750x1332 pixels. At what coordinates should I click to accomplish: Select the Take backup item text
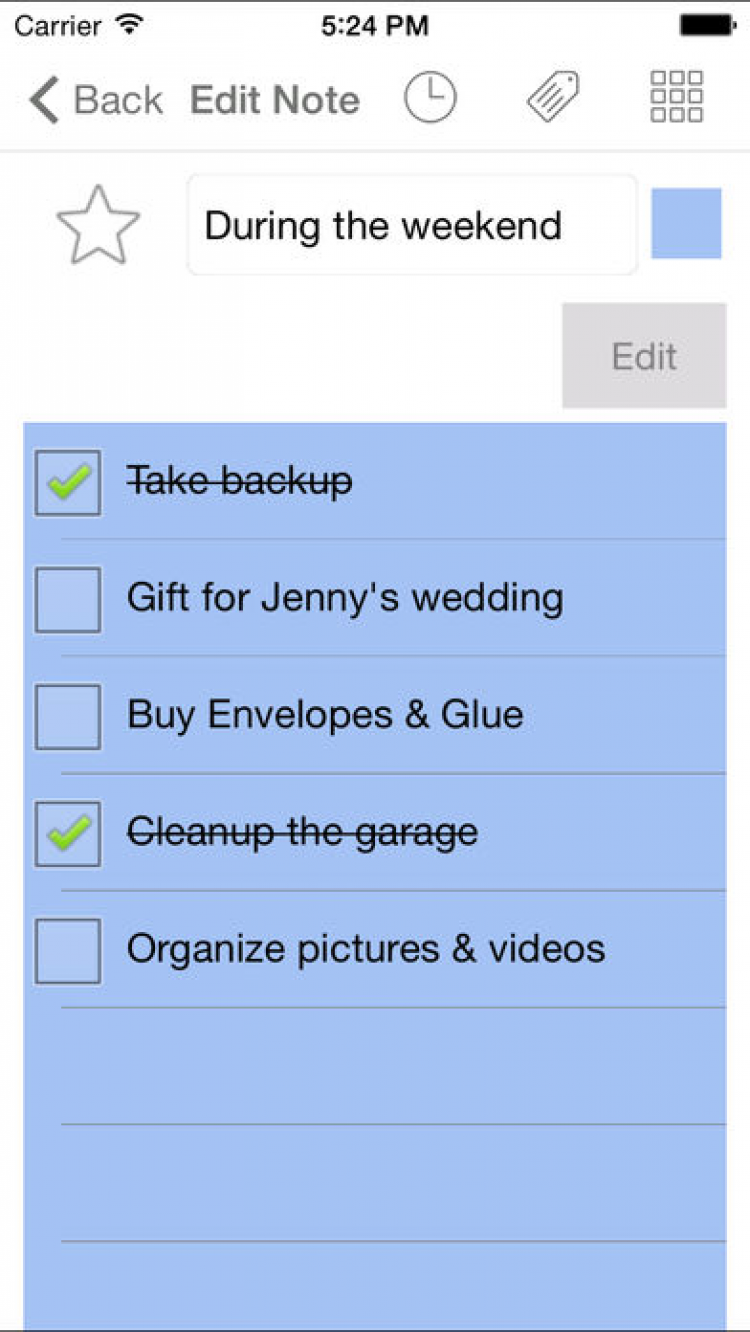(240, 482)
